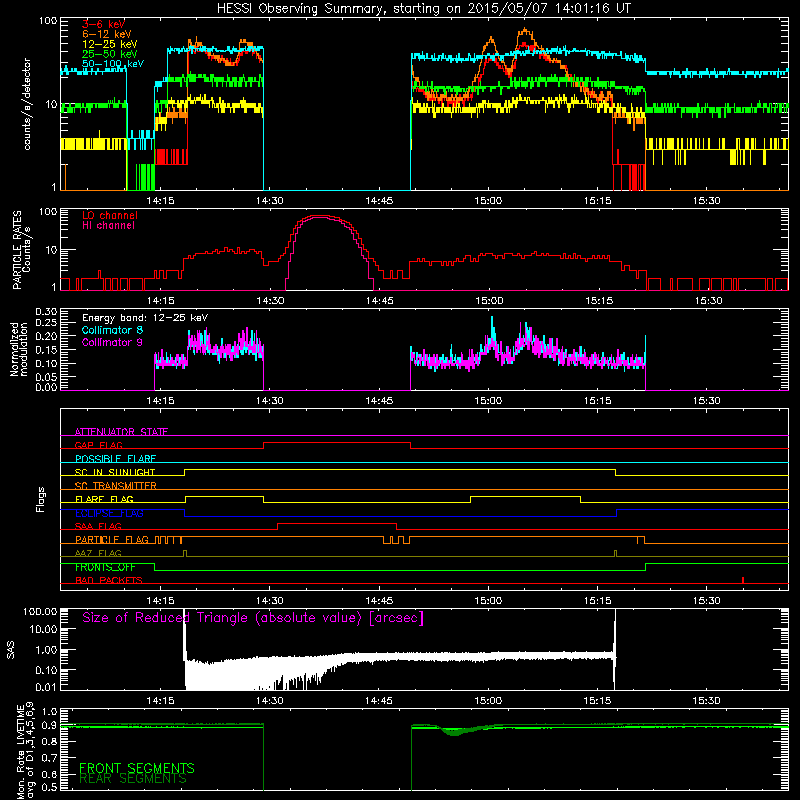800x800 pixels.
Task: Click the BAD PACKETS flag label
Action: click(109, 580)
